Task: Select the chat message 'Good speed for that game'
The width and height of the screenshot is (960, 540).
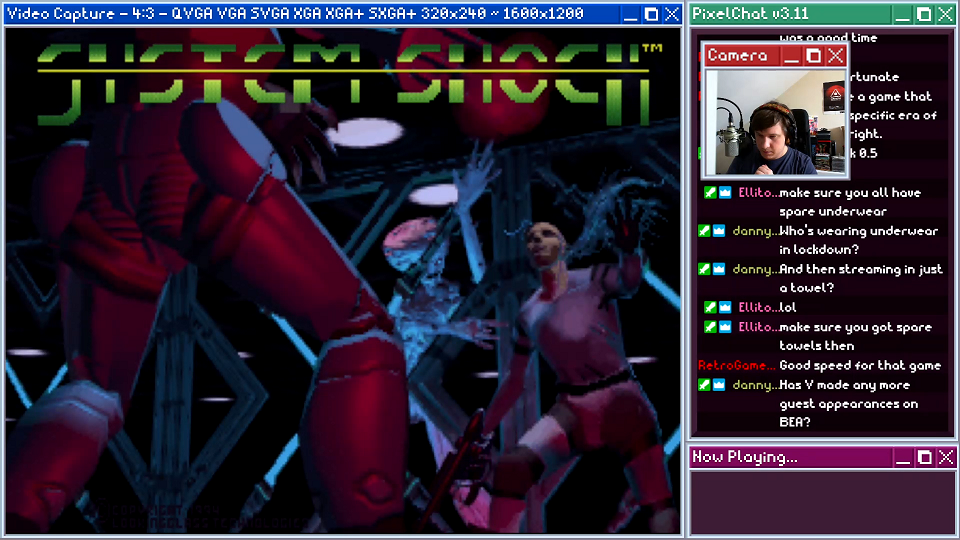Action: pyautogui.click(x=860, y=366)
